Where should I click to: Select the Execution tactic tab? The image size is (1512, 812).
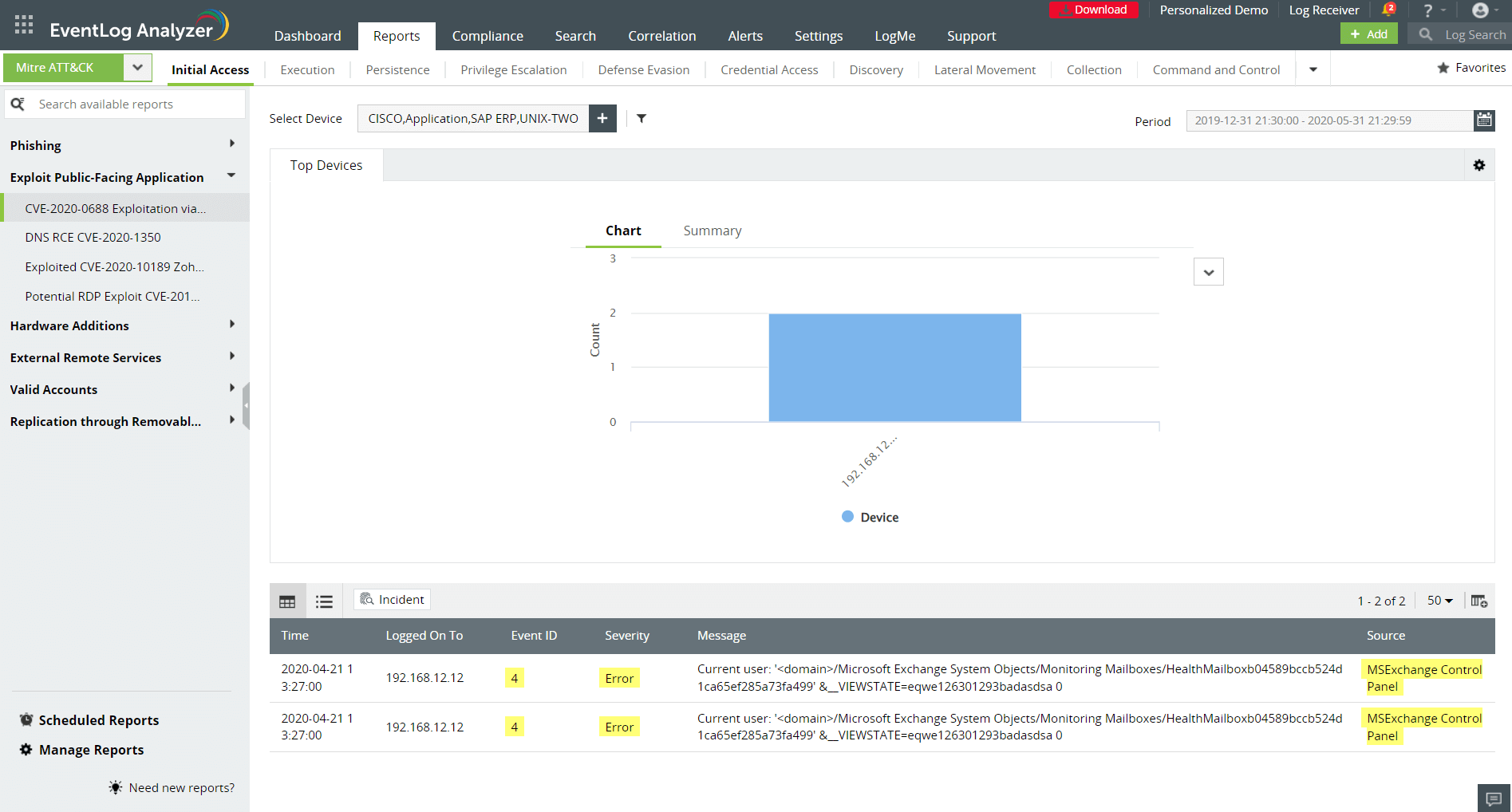pyautogui.click(x=307, y=70)
